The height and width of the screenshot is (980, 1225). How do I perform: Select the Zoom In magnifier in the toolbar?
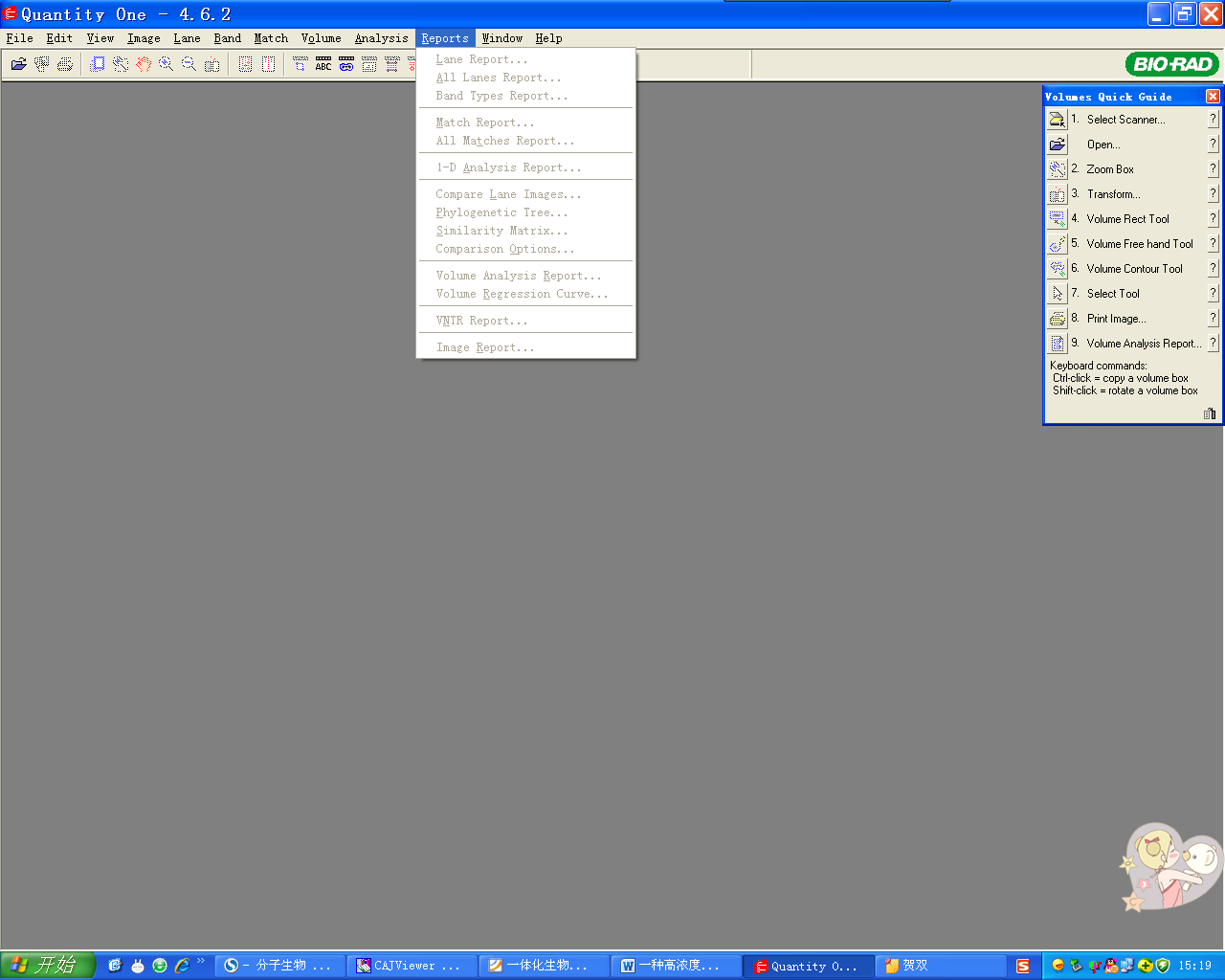(x=167, y=64)
